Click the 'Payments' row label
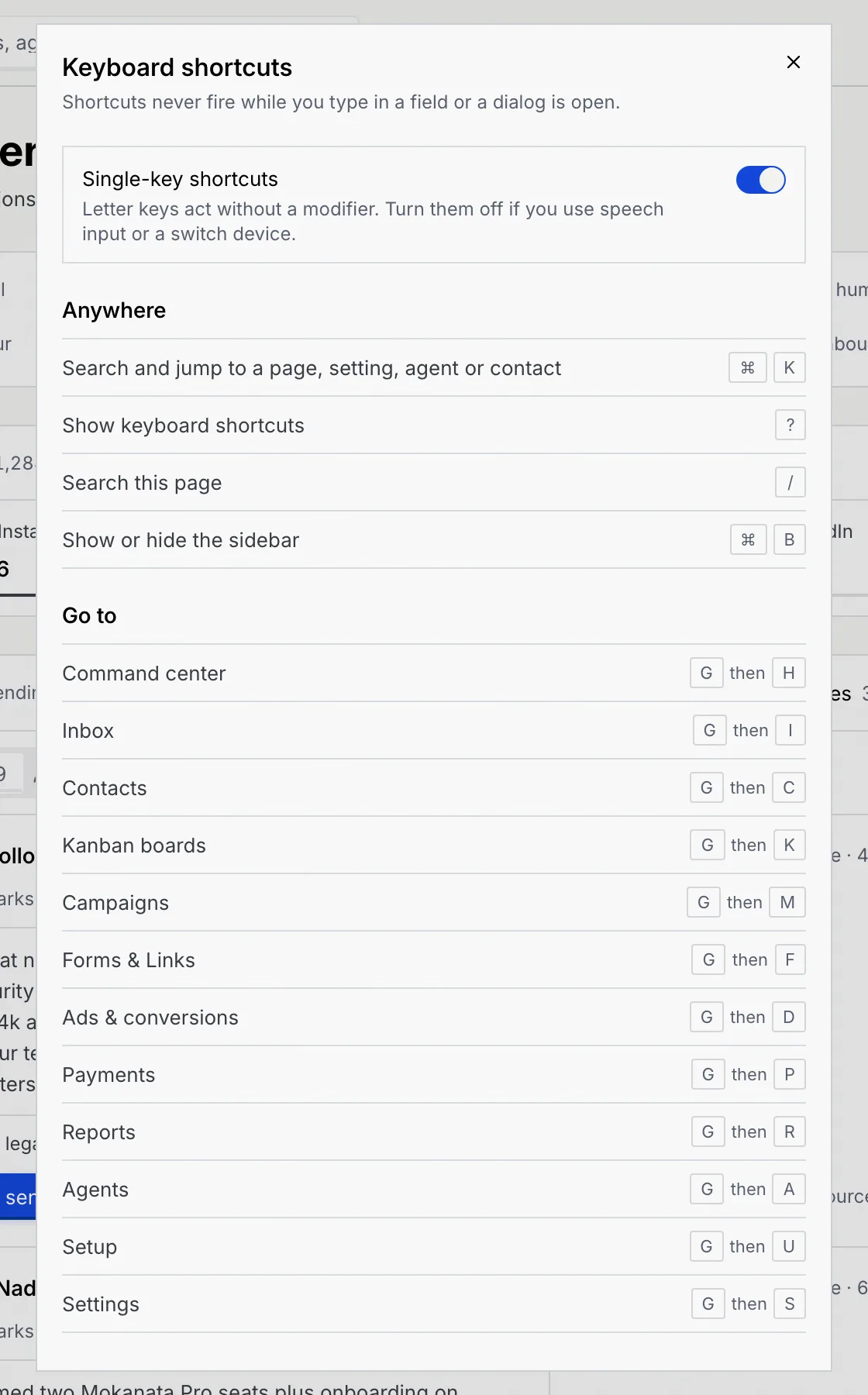Screen dimensions: 868x1395 [108, 1075]
